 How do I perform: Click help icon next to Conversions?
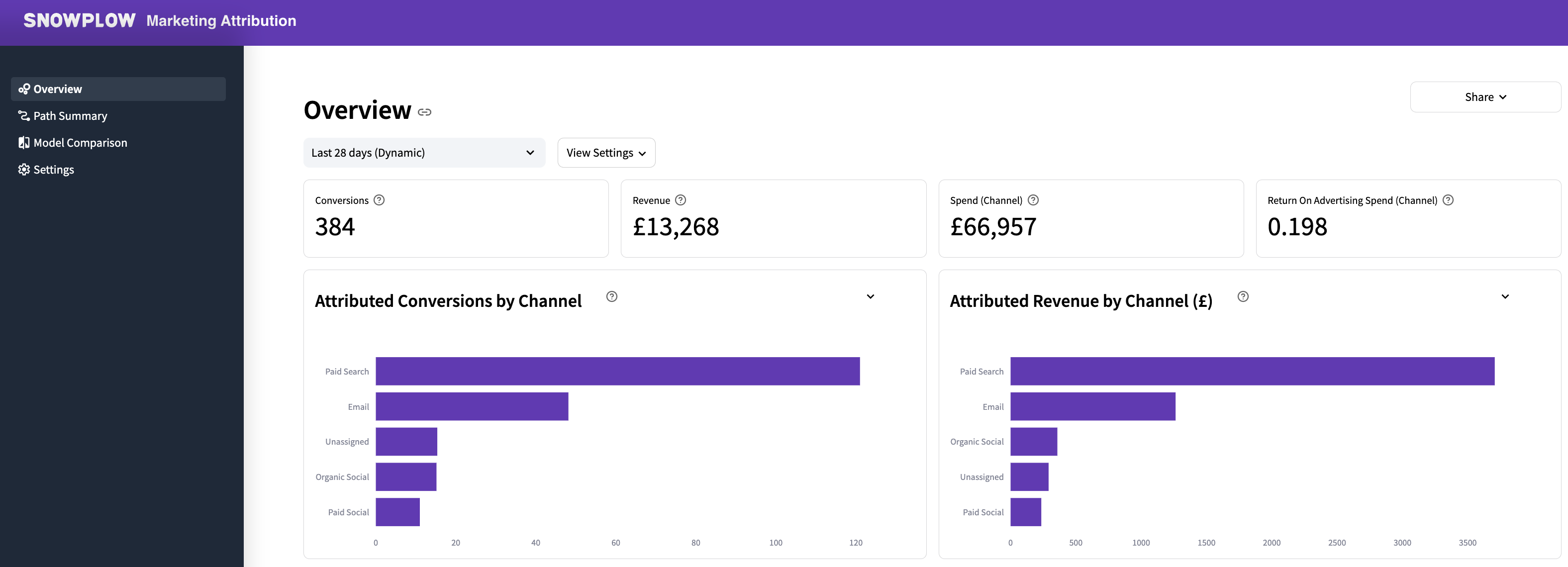pyautogui.click(x=379, y=200)
